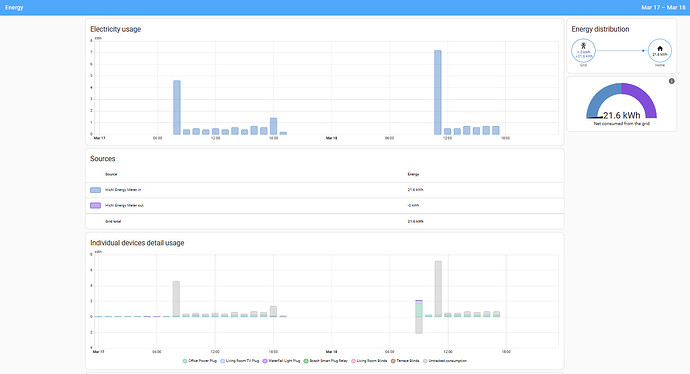Screen dimensions: 690x374
Task: Toggle Office Power Plug legend item
Action: coord(200,361)
